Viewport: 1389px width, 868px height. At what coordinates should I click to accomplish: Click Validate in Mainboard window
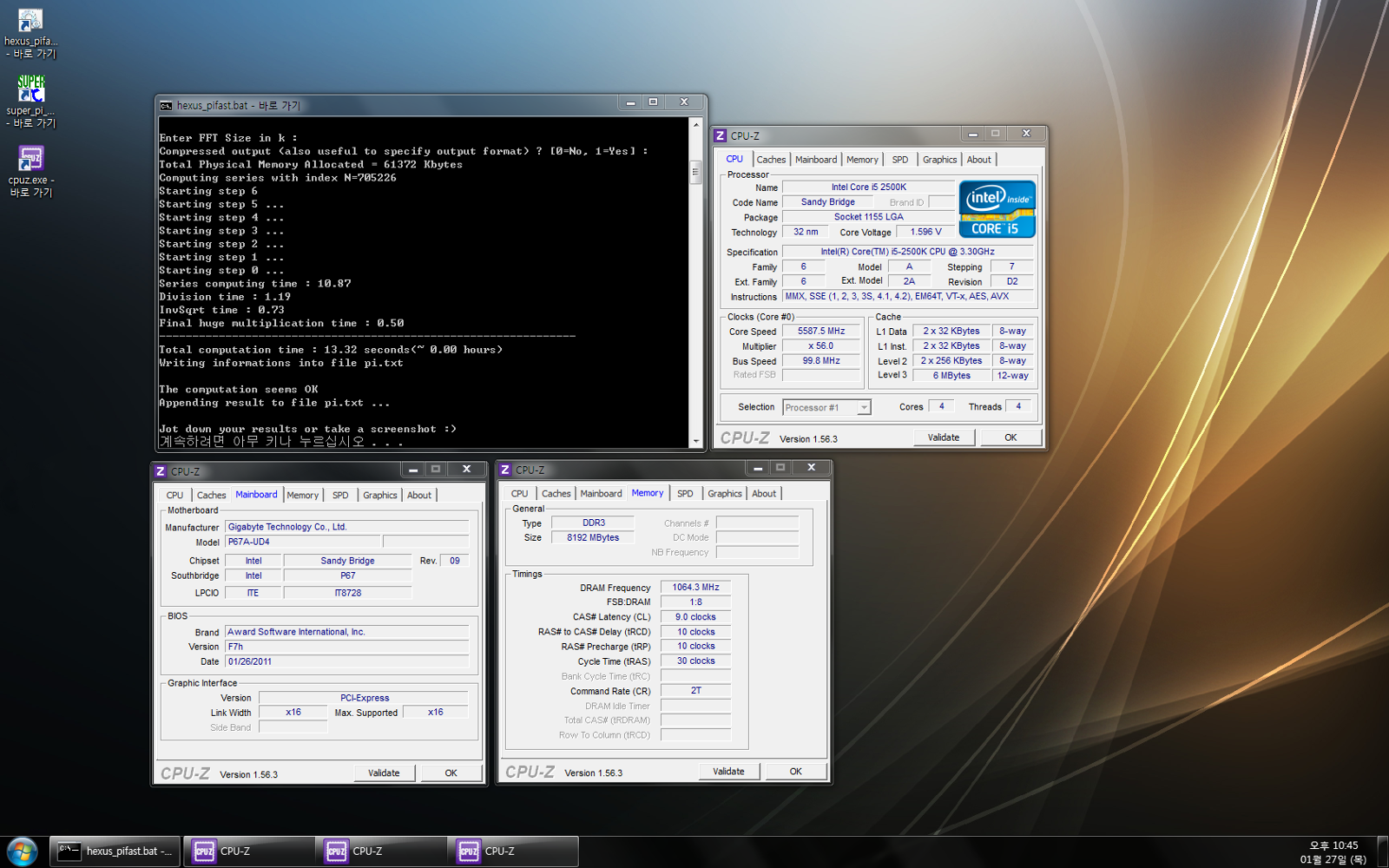tap(384, 773)
